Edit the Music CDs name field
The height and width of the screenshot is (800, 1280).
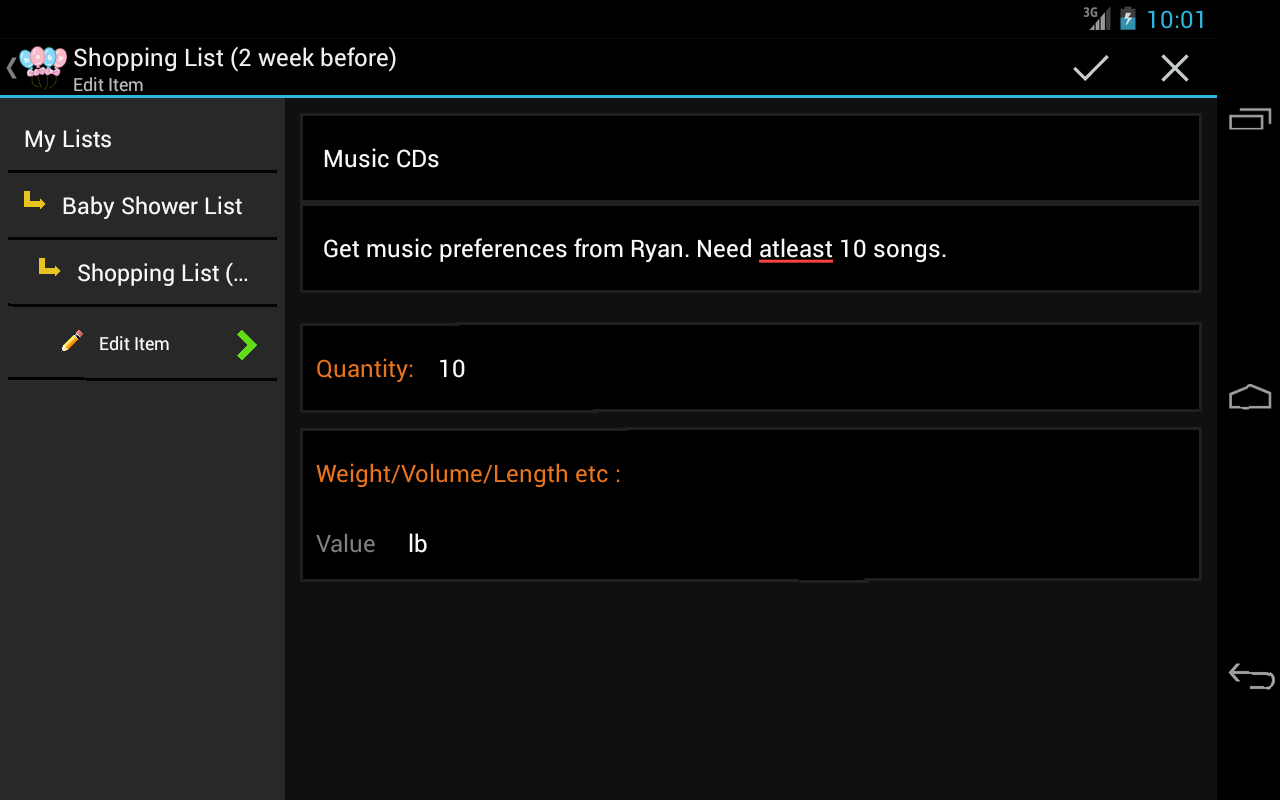(x=750, y=159)
